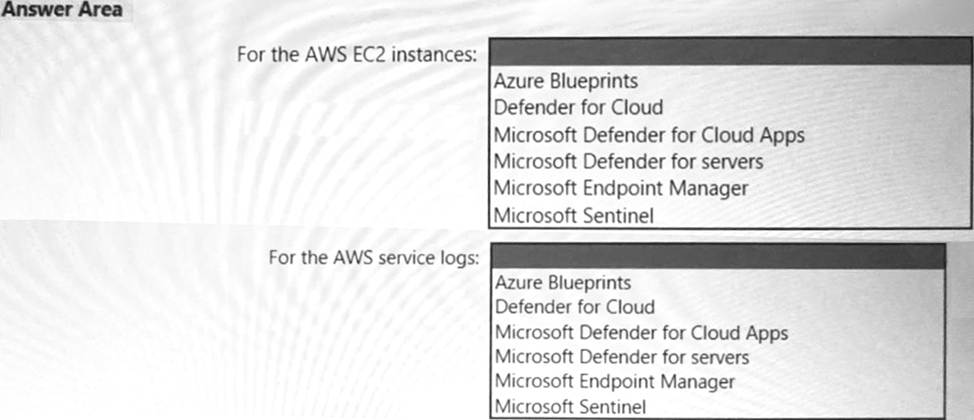
Task: Select Defender for servers for AWS service logs
Action: (x=621, y=356)
